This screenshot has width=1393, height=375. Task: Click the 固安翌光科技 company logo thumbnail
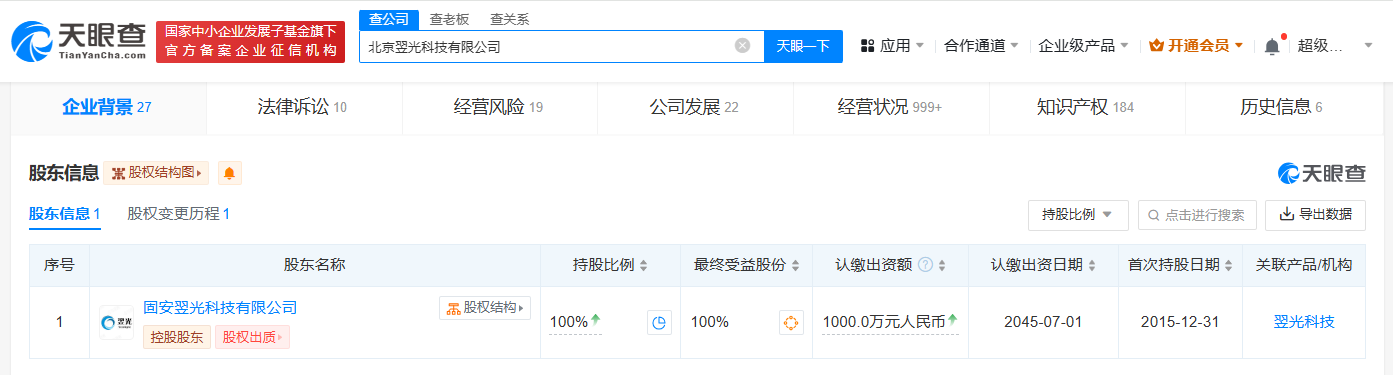point(116,322)
